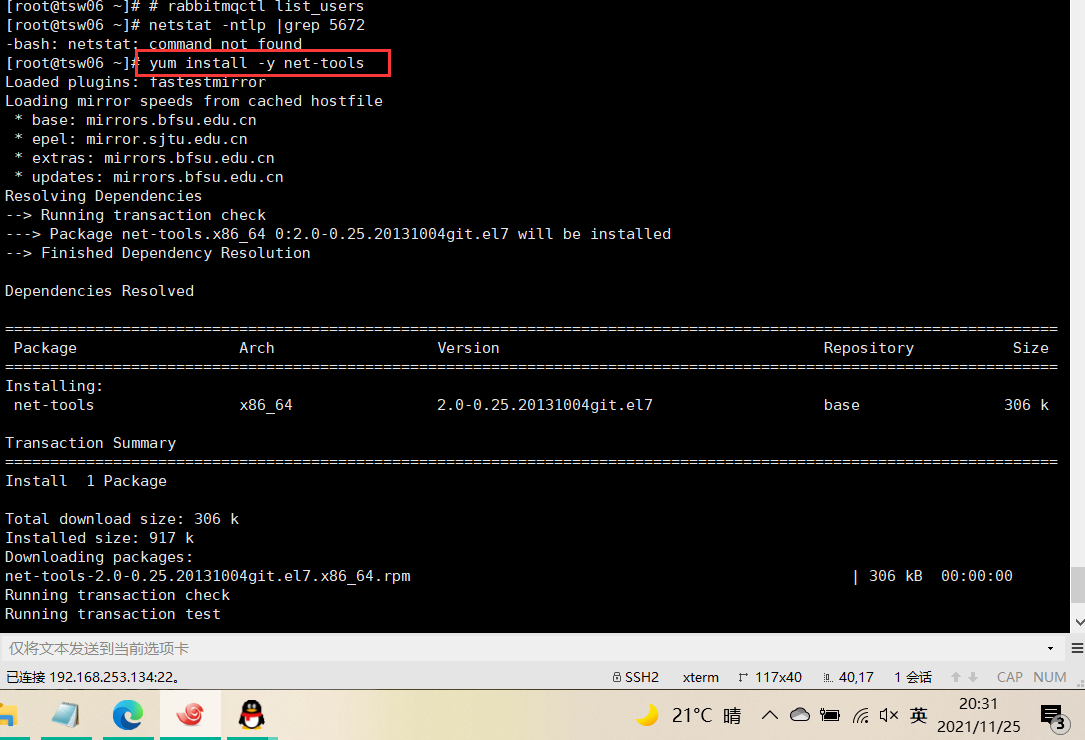1085x740 pixels.
Task: Click the connected 192.168.253.134:22 status text
Action: pyautogui.click(x=93, y=677)
